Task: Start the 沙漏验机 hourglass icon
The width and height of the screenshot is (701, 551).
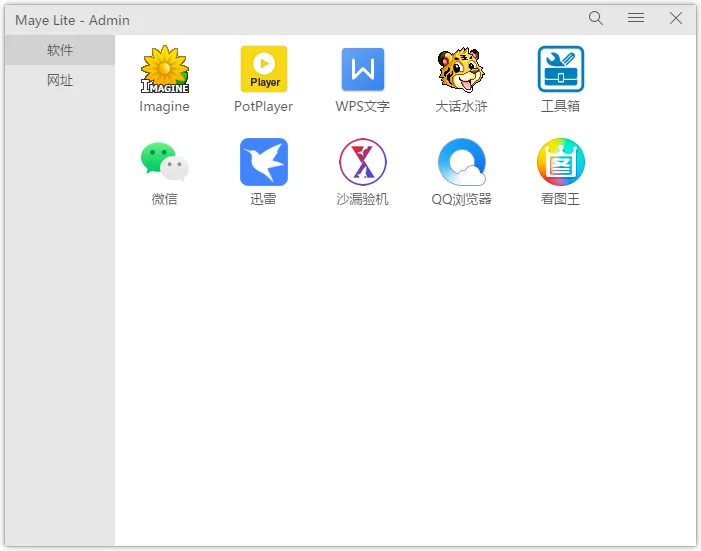Action: pyautogui.click(x=363, y=162)
